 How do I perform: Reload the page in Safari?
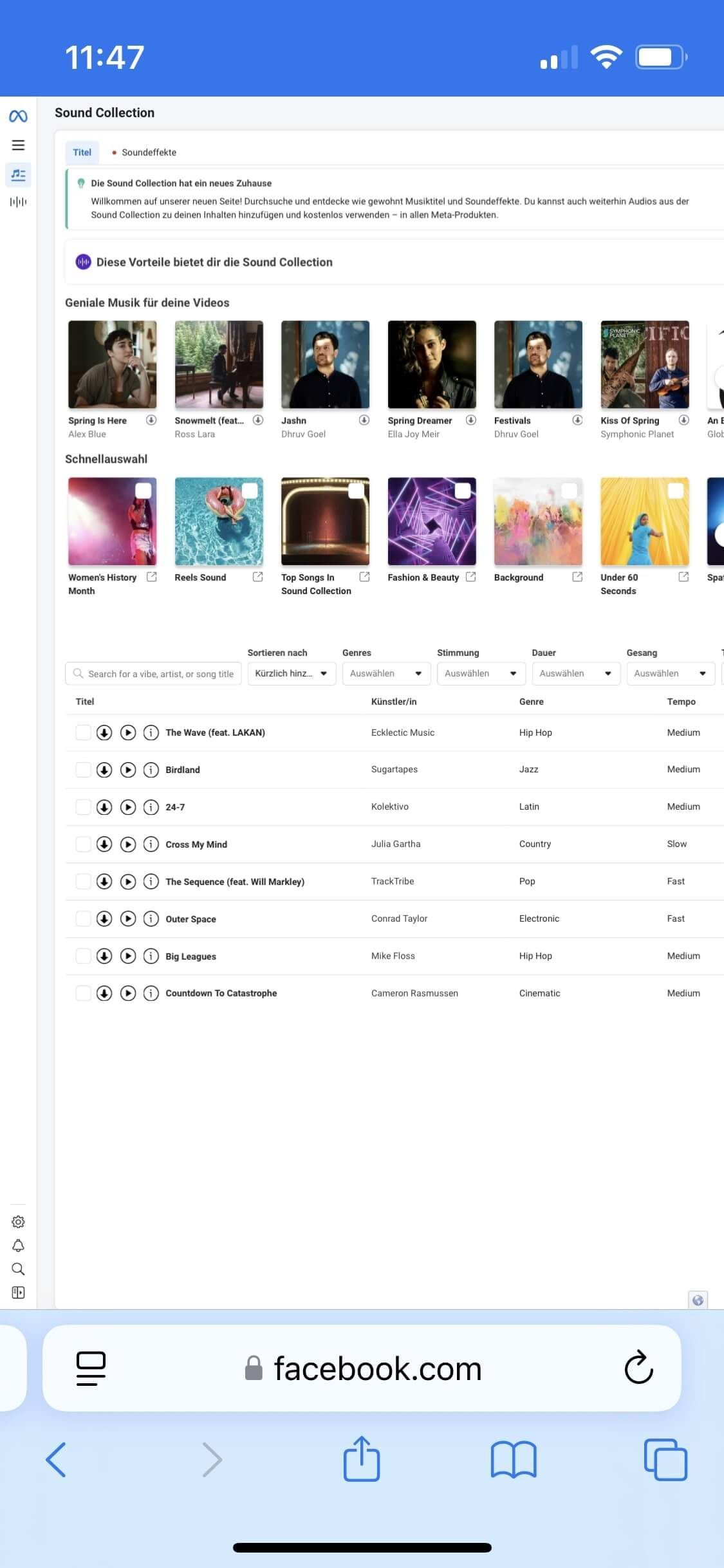[638, 1367]
